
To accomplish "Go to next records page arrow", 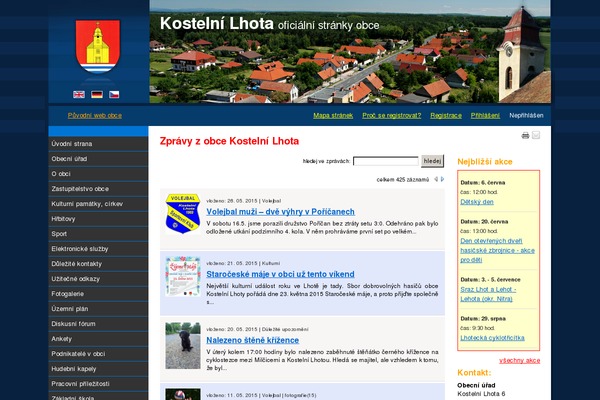I will (442, 179).
